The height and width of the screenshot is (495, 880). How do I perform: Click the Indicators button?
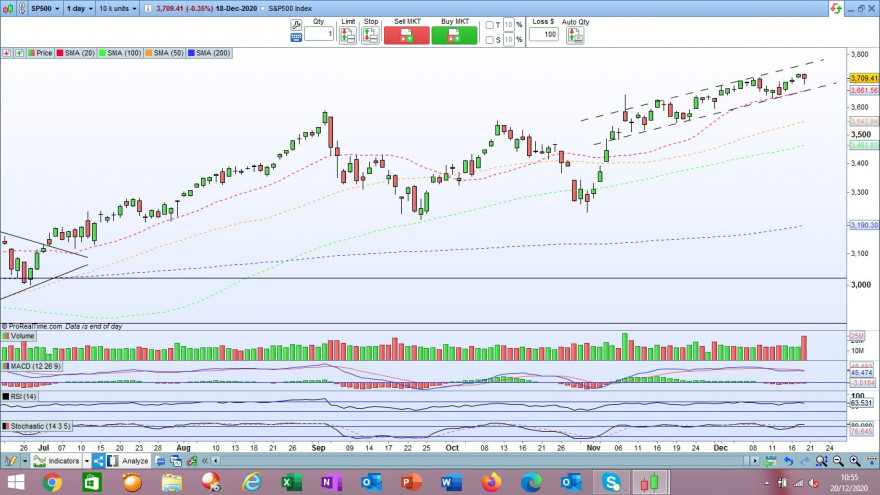[x=57, y=461]
